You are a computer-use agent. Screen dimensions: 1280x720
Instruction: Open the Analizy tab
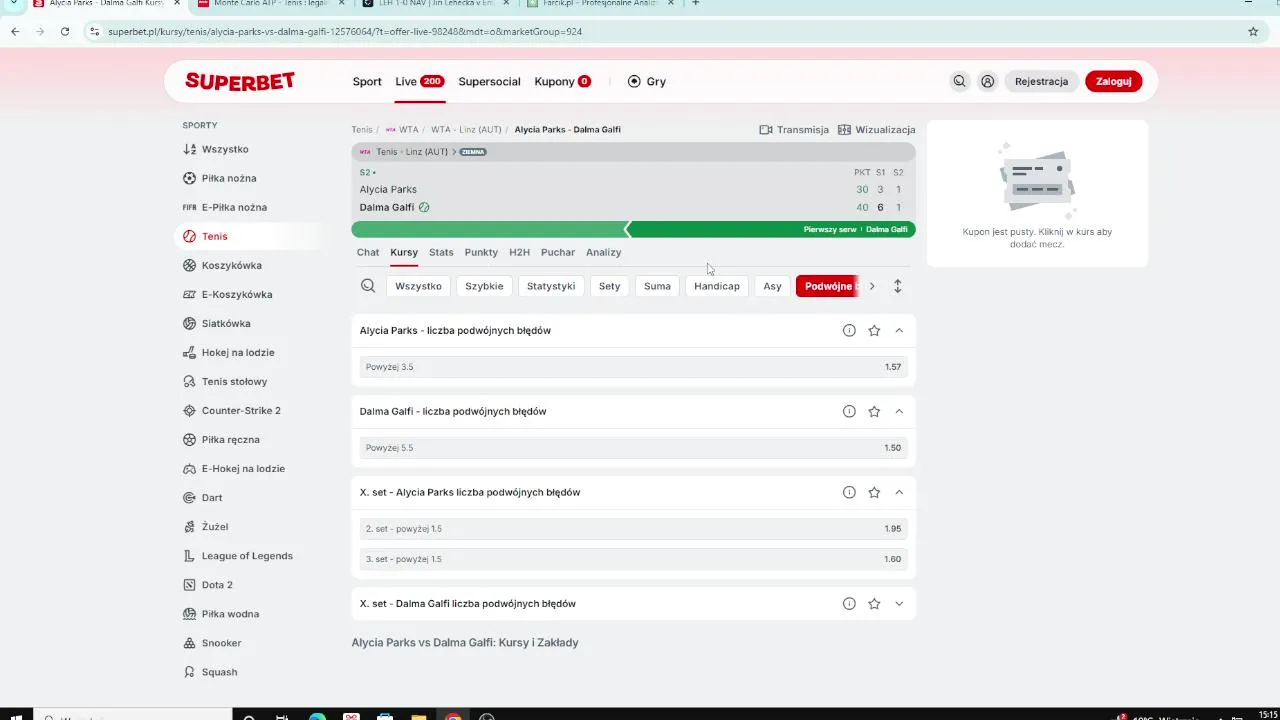click(x=603, y=252)
